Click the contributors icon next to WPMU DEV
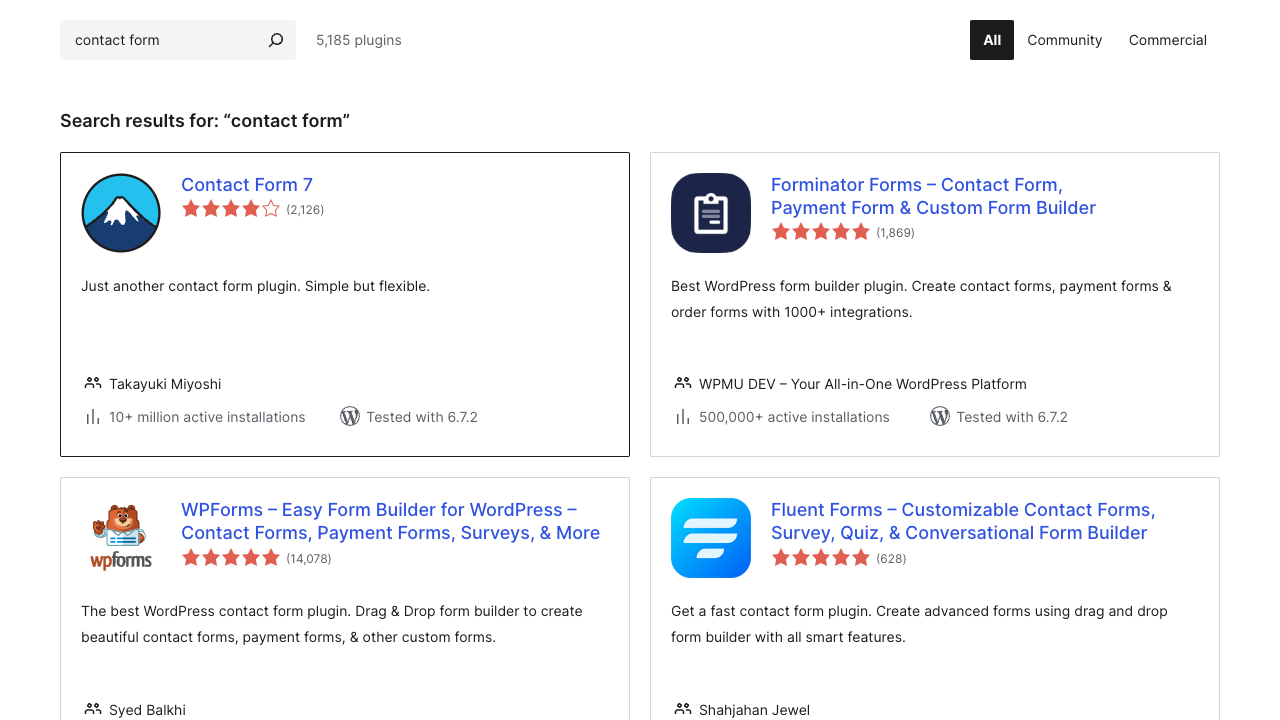Viewport: 1280px width, 720px height. pos(682,382)
